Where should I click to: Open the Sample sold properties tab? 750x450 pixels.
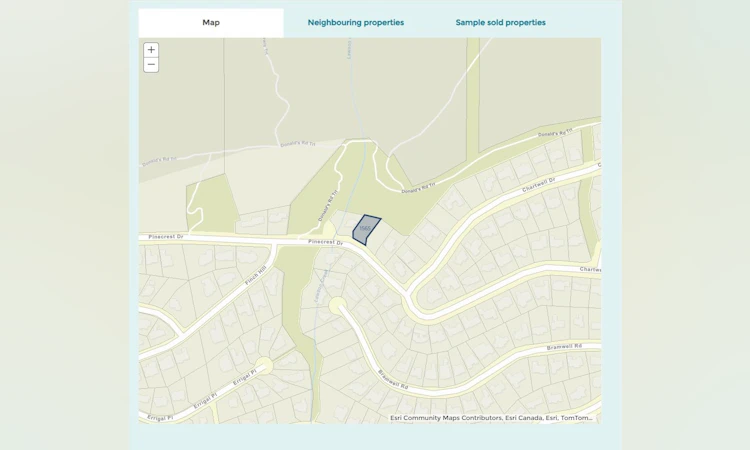(500, 22)
